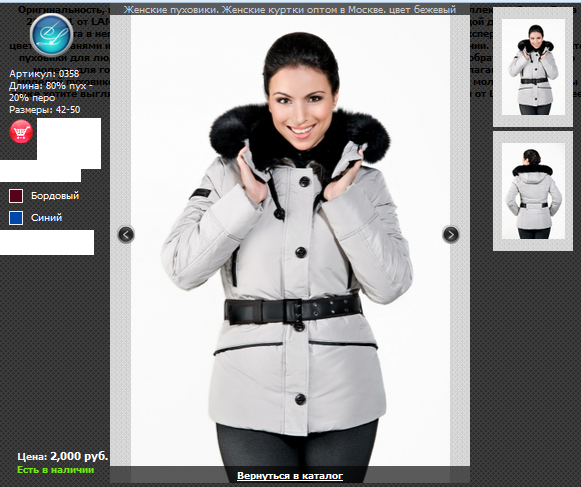Viewport: 581px width, 487px height.
Task: Choose the Бордовый color label
Action: (x=55, y=196)
